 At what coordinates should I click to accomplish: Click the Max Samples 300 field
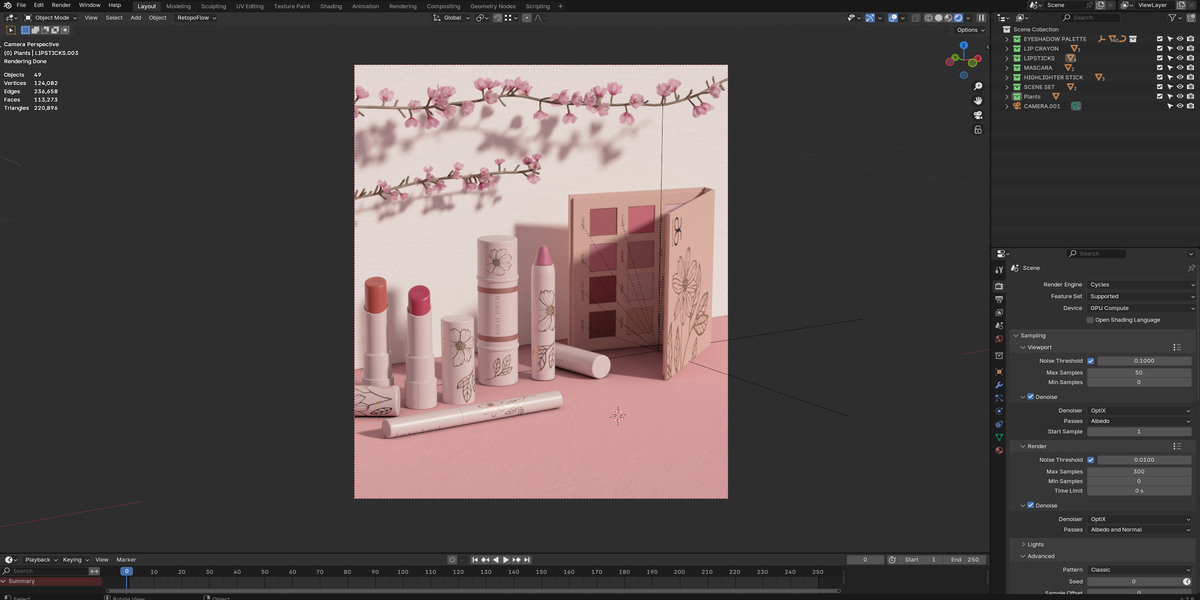click(1139, 471)
